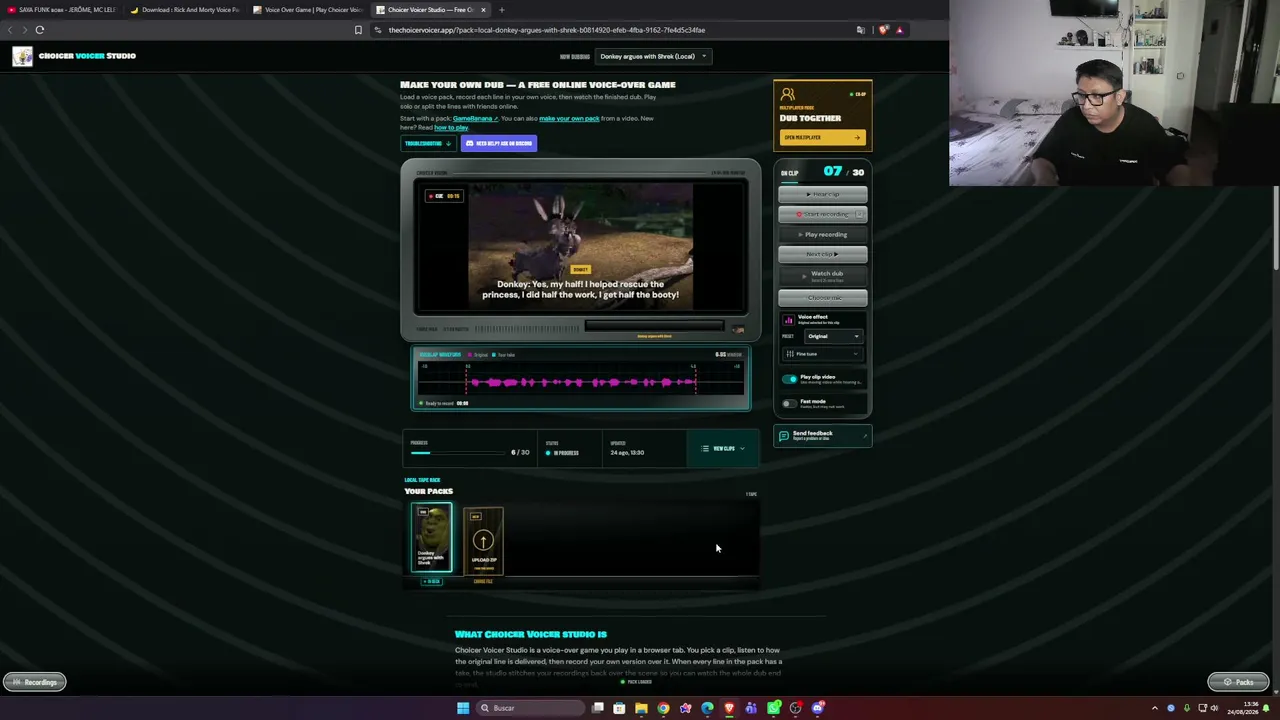The height and width of the screenshot is (720, 1280).
Task: Open the GameBanana link
Action: 475,118
